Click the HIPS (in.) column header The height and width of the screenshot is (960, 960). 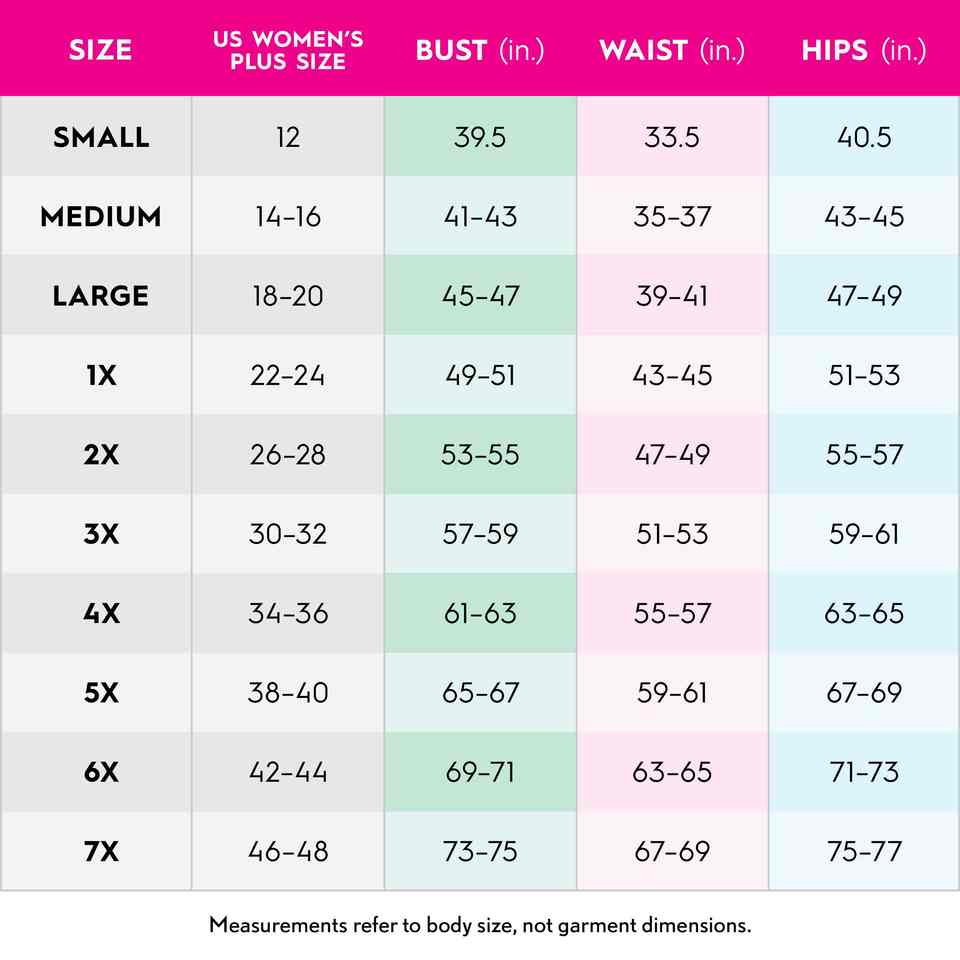864,51
